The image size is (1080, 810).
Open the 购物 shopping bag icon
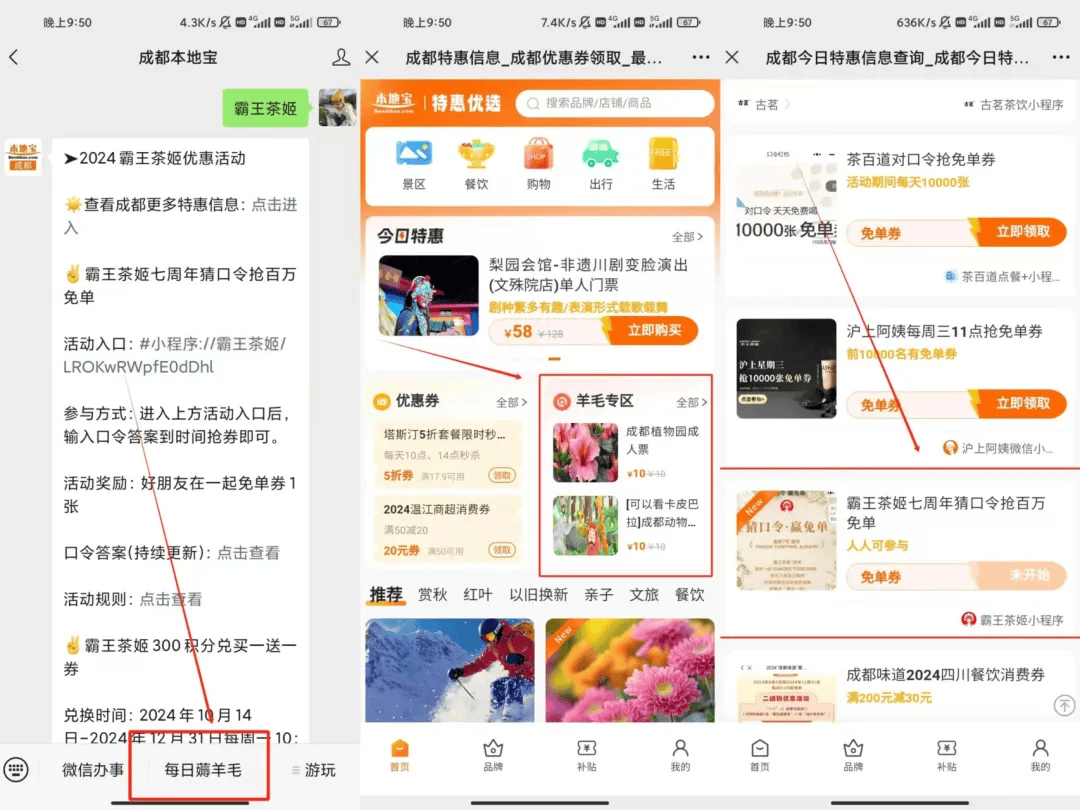pyautogui.click(x=538, y=154)
